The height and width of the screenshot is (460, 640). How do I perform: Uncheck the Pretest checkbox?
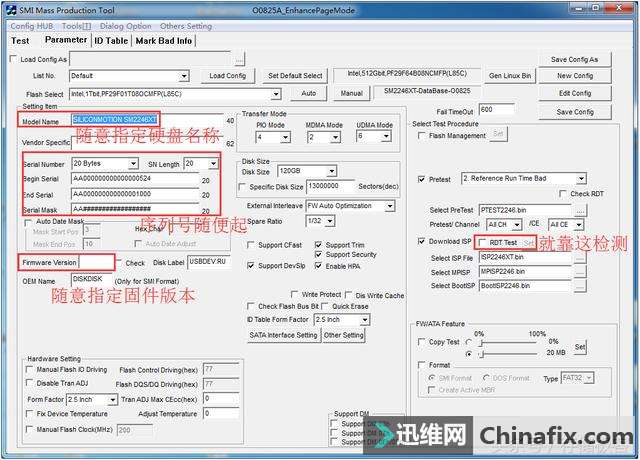point(422,179)
